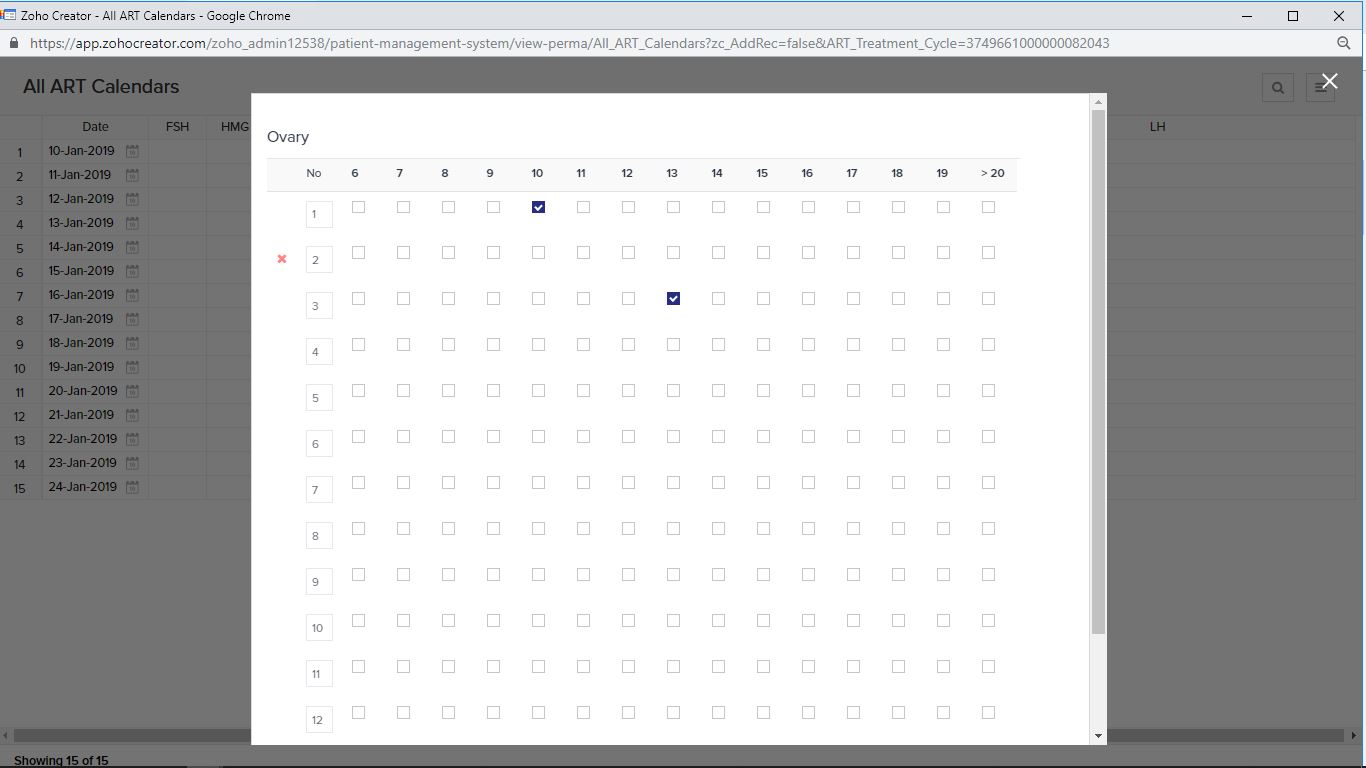The height and width of the screenshot is (768, 1366).
Task: Check the > 20 checkbox in row 4
Action: pos(988,345)
